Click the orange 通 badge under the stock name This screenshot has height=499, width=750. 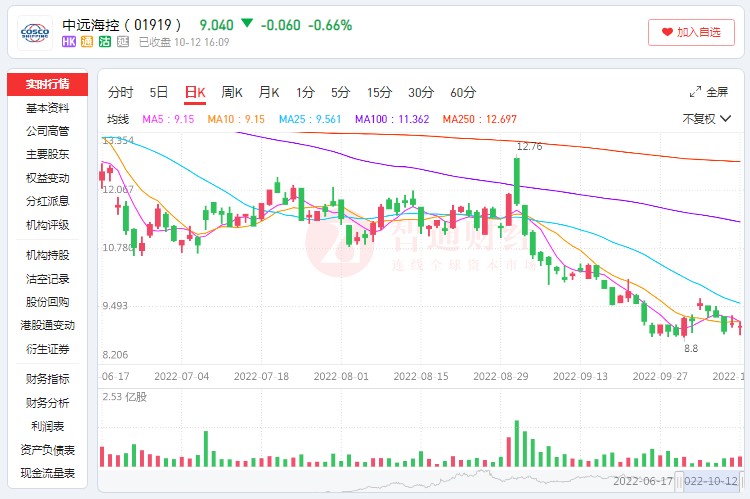87,42
